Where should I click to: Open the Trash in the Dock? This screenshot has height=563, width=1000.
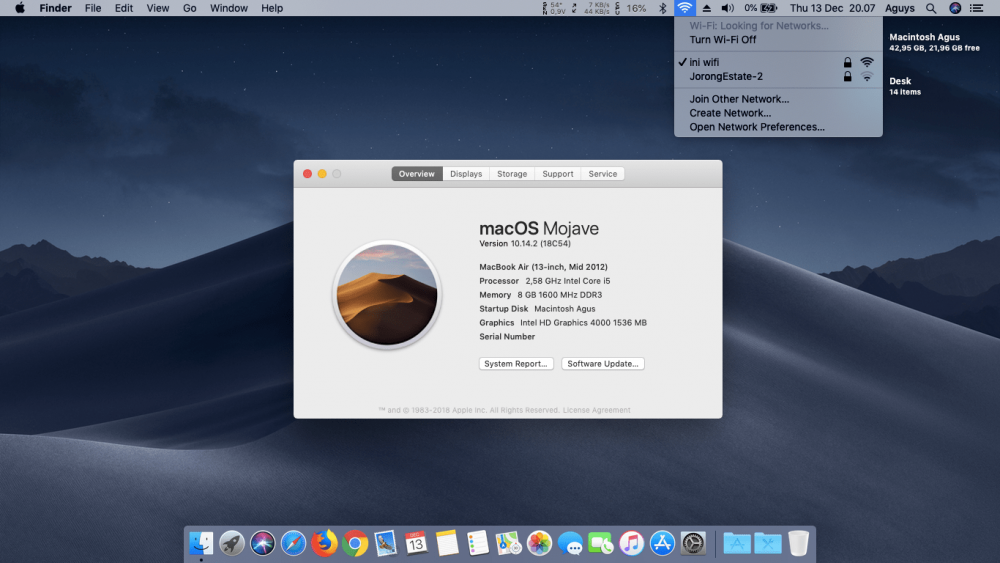click(x=798, y=543)
